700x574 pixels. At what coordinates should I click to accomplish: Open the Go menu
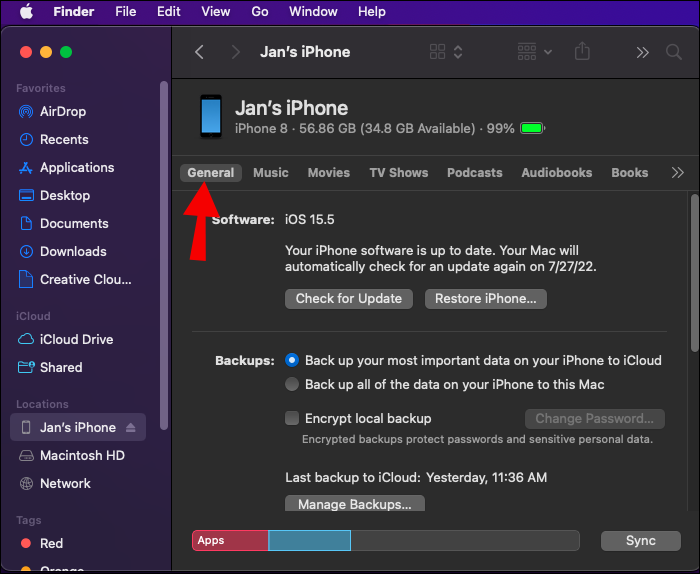(x=260, y=12)
